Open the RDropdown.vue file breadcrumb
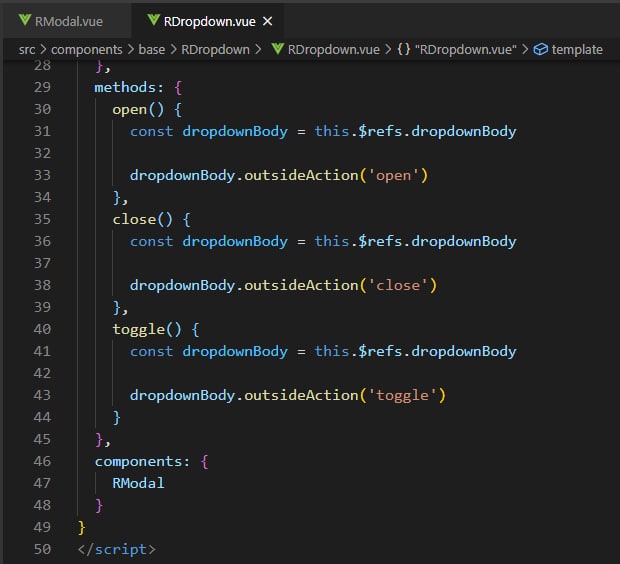This screenshot has height=564, width=620. [333, 49]
